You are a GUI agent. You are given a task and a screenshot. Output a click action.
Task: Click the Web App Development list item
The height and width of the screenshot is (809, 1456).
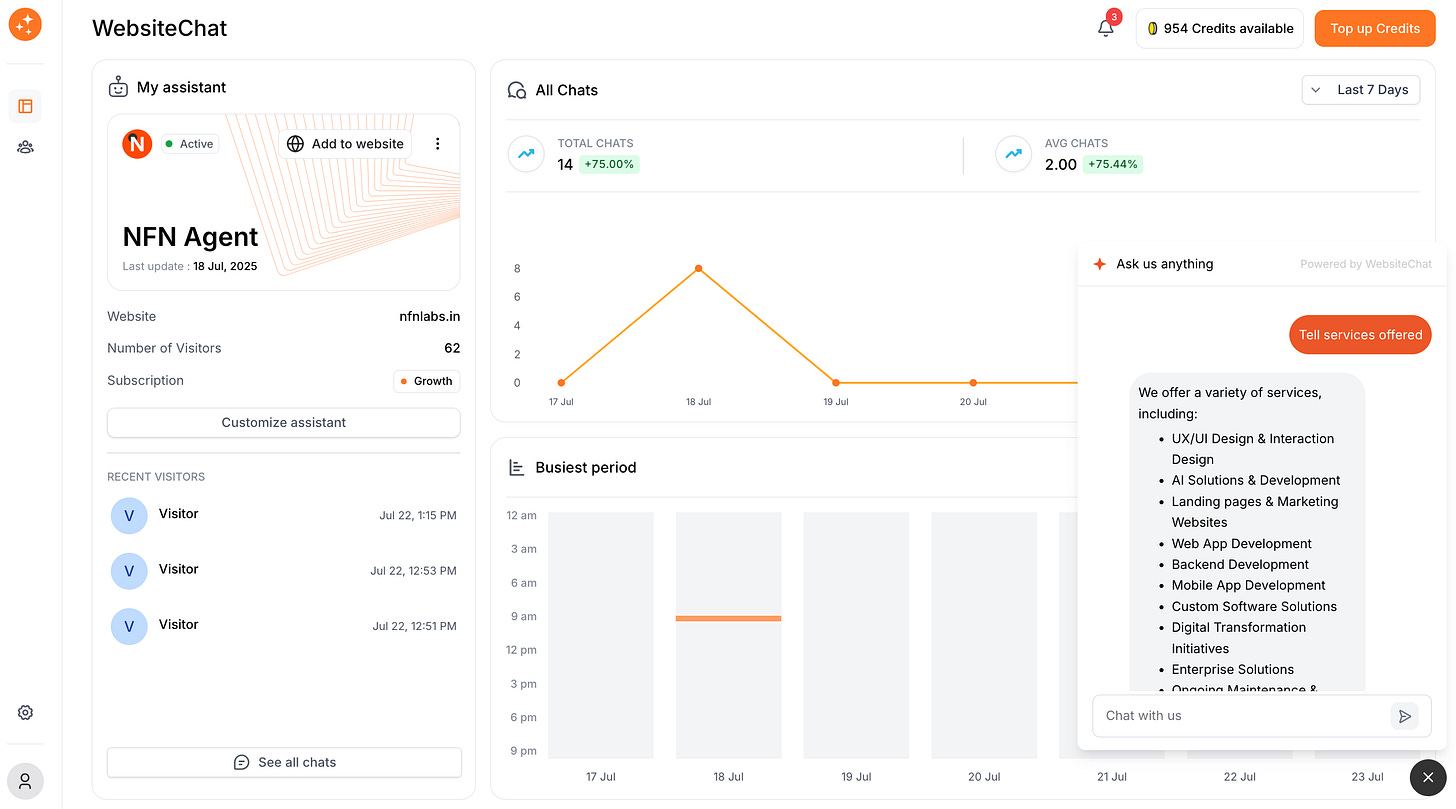1242,544
